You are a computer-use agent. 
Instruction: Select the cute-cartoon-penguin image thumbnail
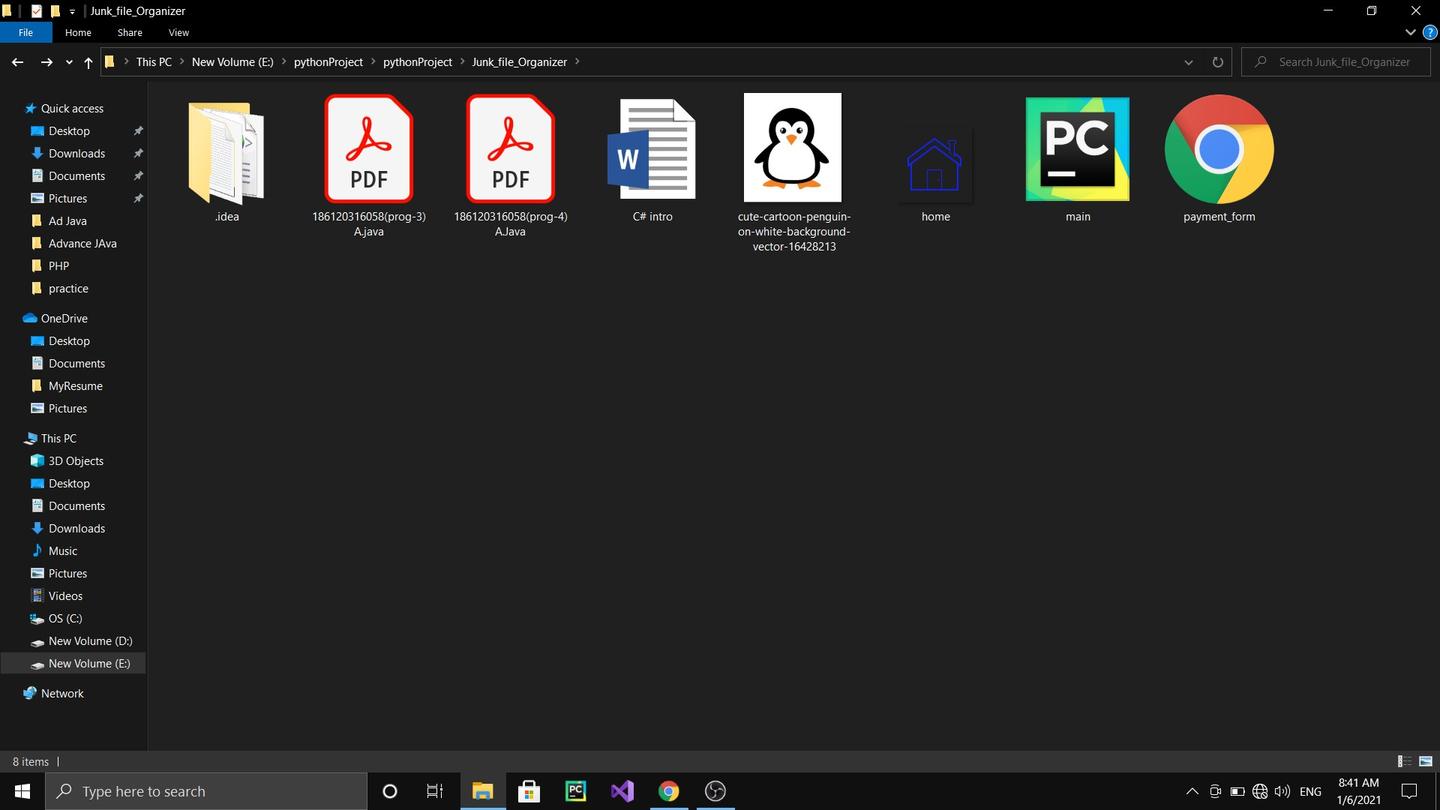pyautogui.click(x=793, y=148)
